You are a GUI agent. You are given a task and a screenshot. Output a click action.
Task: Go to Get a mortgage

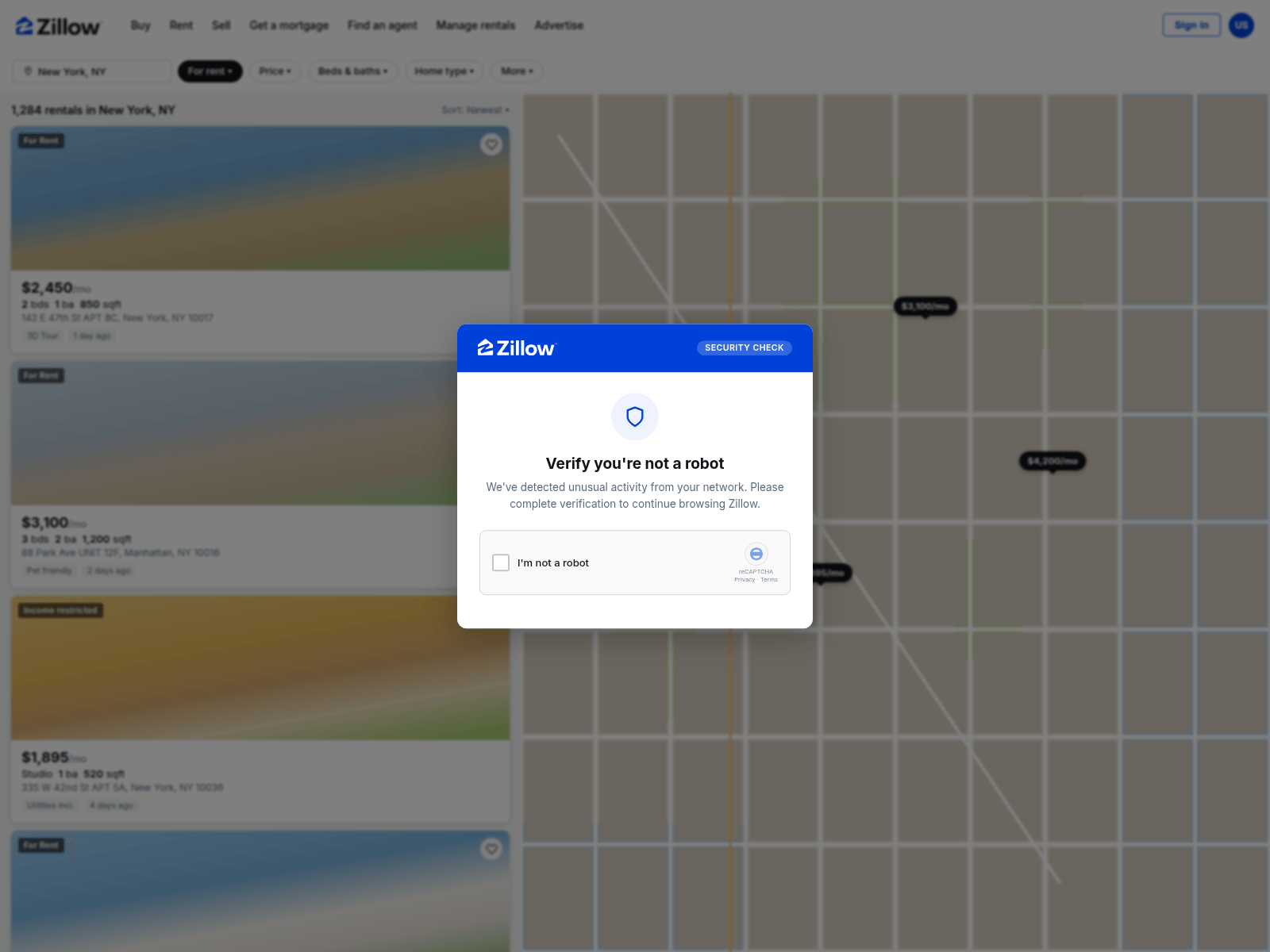[x=289, y=25]
